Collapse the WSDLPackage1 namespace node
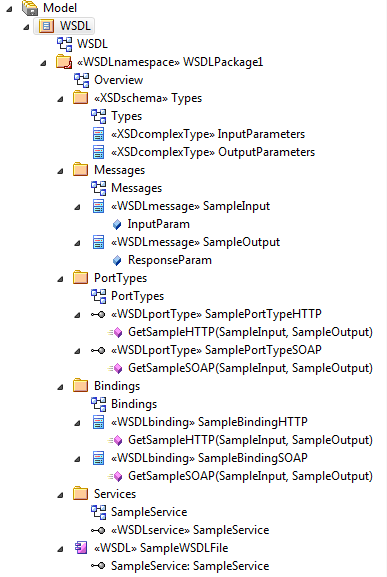This screenshot has height=577, width=387. (x=43, y=63)
